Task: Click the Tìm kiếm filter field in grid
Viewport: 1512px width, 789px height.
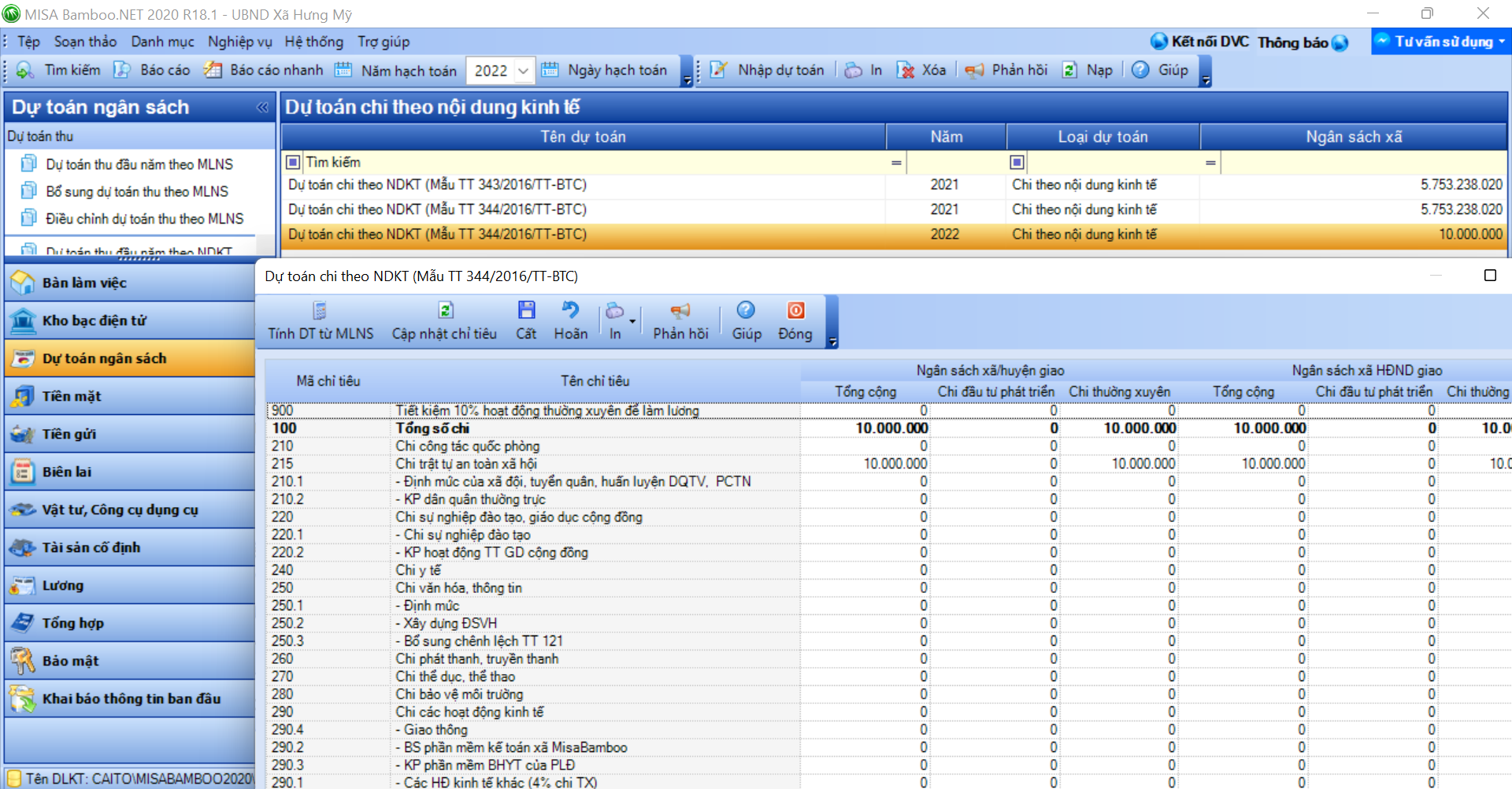Action: [x=595, y=163]
